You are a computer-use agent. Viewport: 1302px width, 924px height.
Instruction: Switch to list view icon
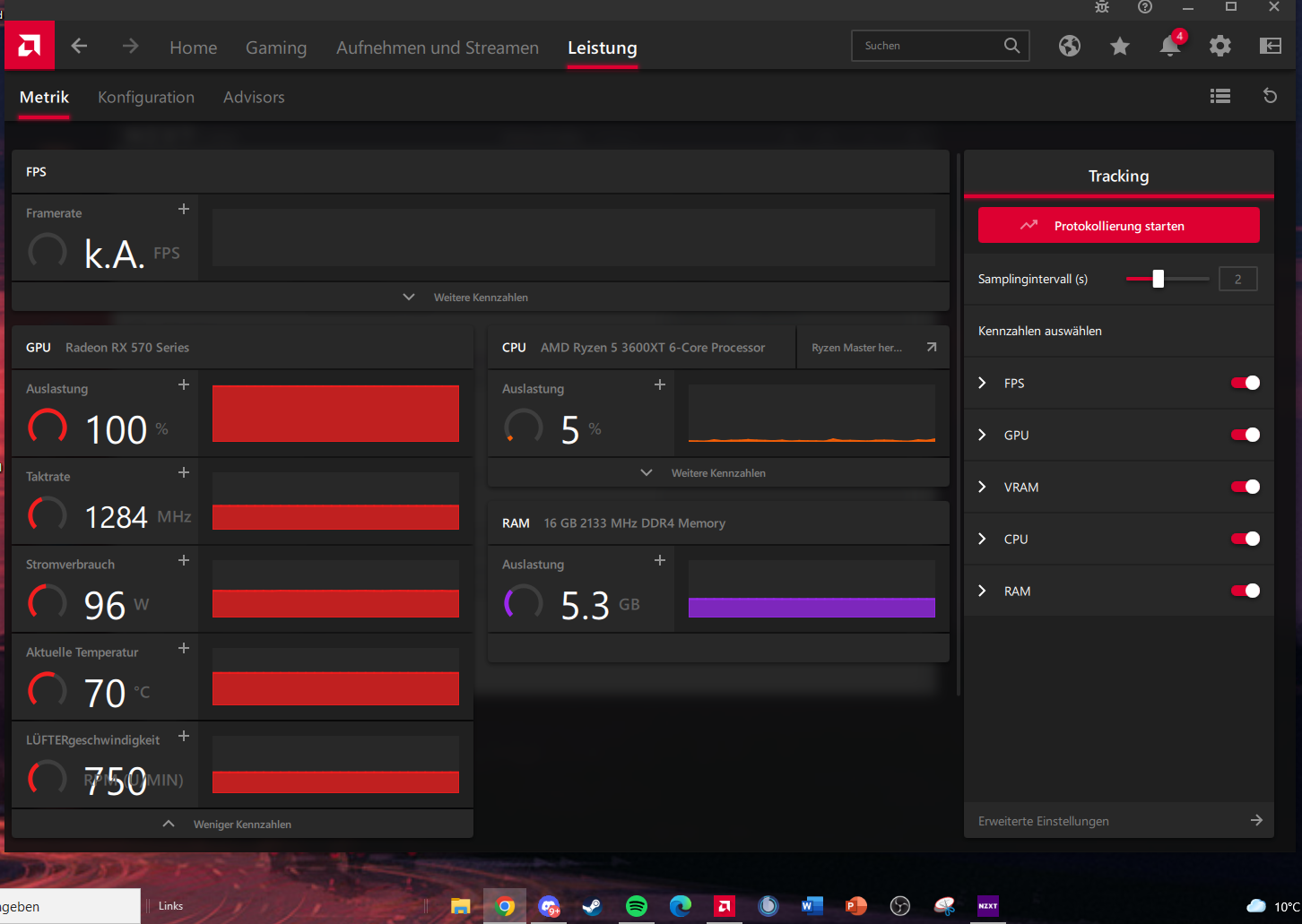1220,96
